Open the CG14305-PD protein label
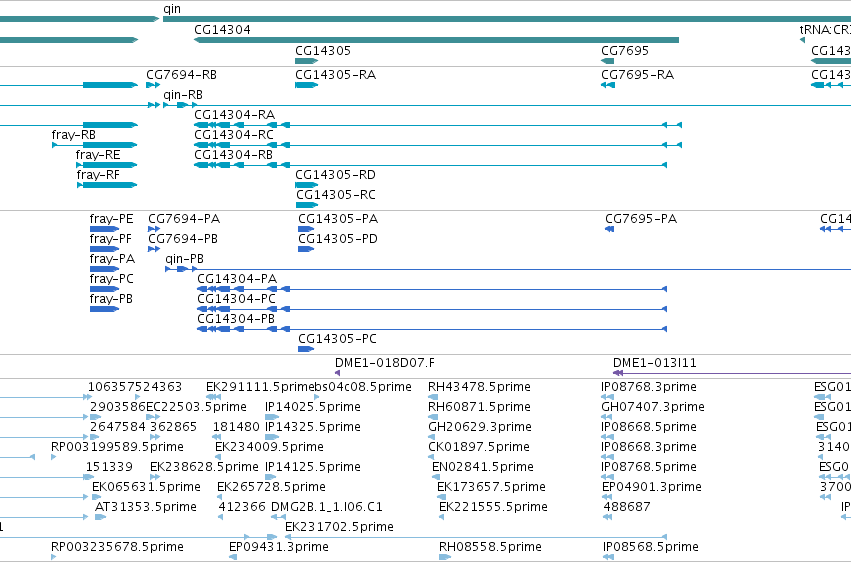851x562 pixels. click(x=338, y=239)
